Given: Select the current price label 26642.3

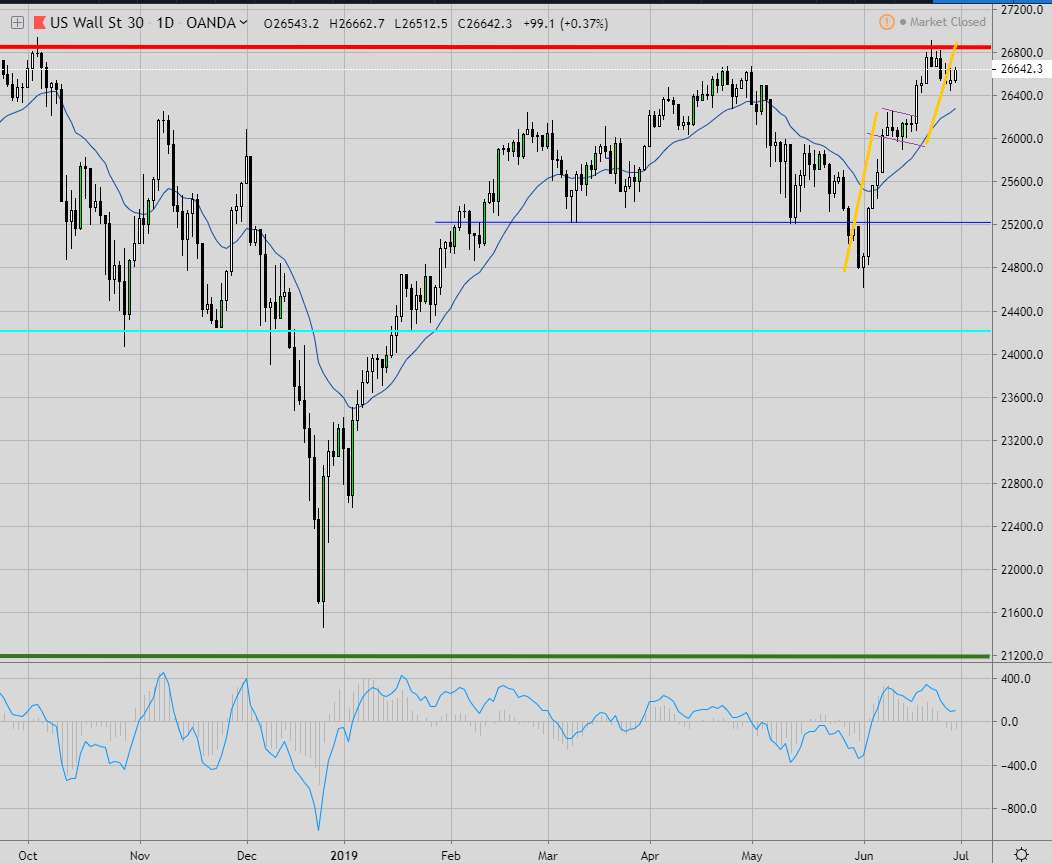Looking at the screenshot, I should pyautogui.click(x=1021, y=69).
